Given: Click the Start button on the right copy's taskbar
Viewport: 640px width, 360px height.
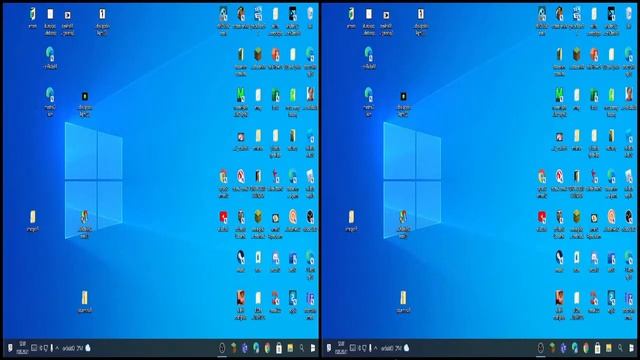Looking at the screenshot, I should click(631, 348).
